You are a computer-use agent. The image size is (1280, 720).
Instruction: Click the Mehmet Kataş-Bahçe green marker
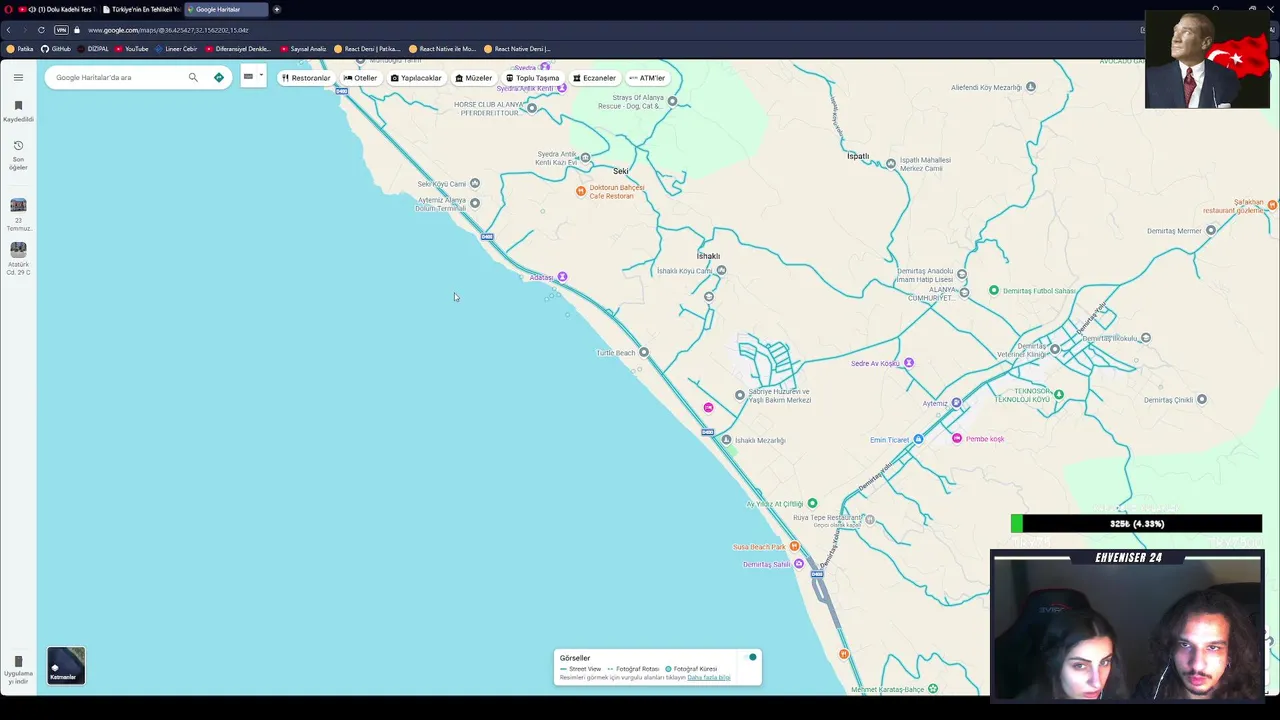tap(933, 688)
